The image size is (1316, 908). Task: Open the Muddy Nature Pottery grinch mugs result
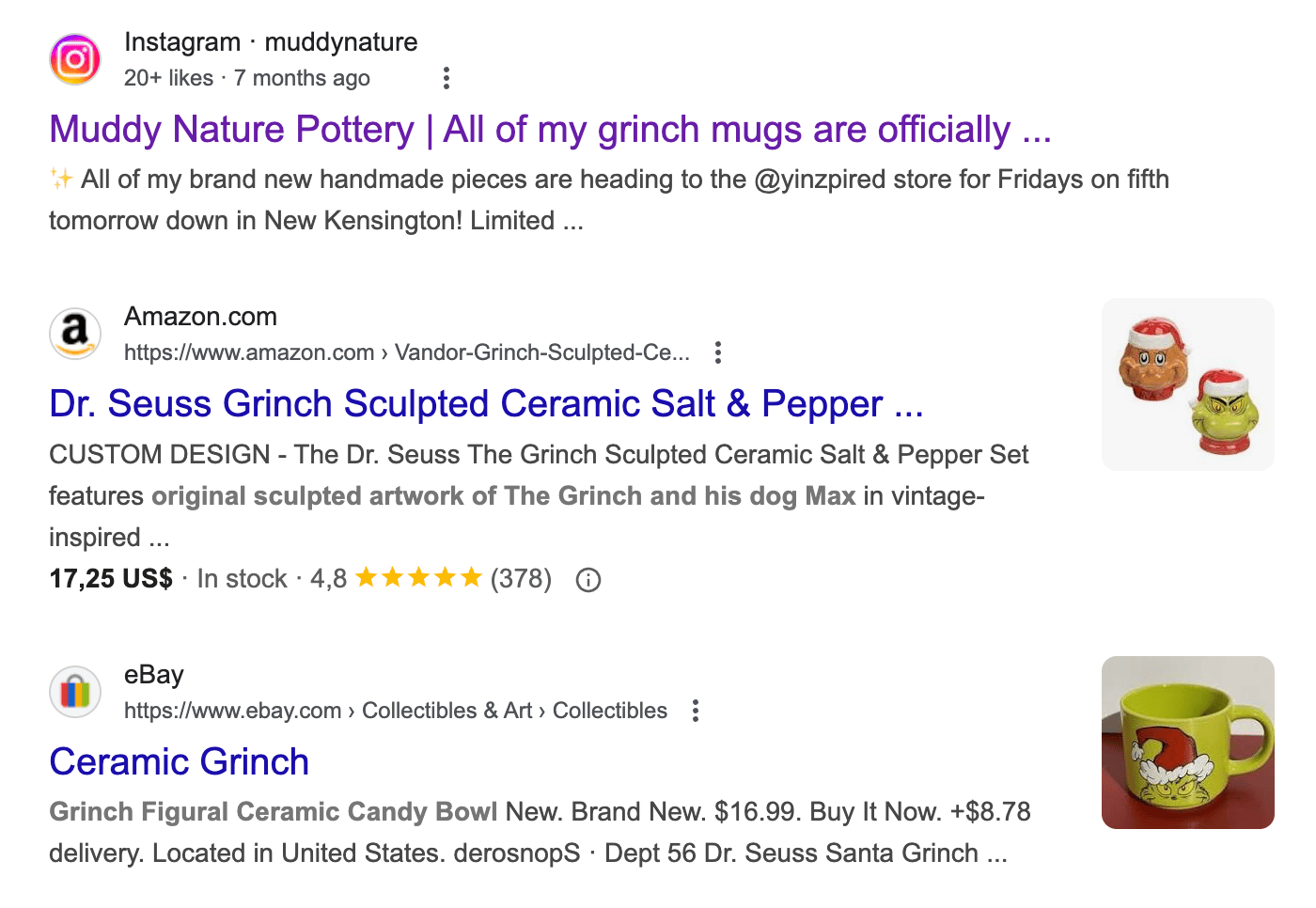coord(550,130)
